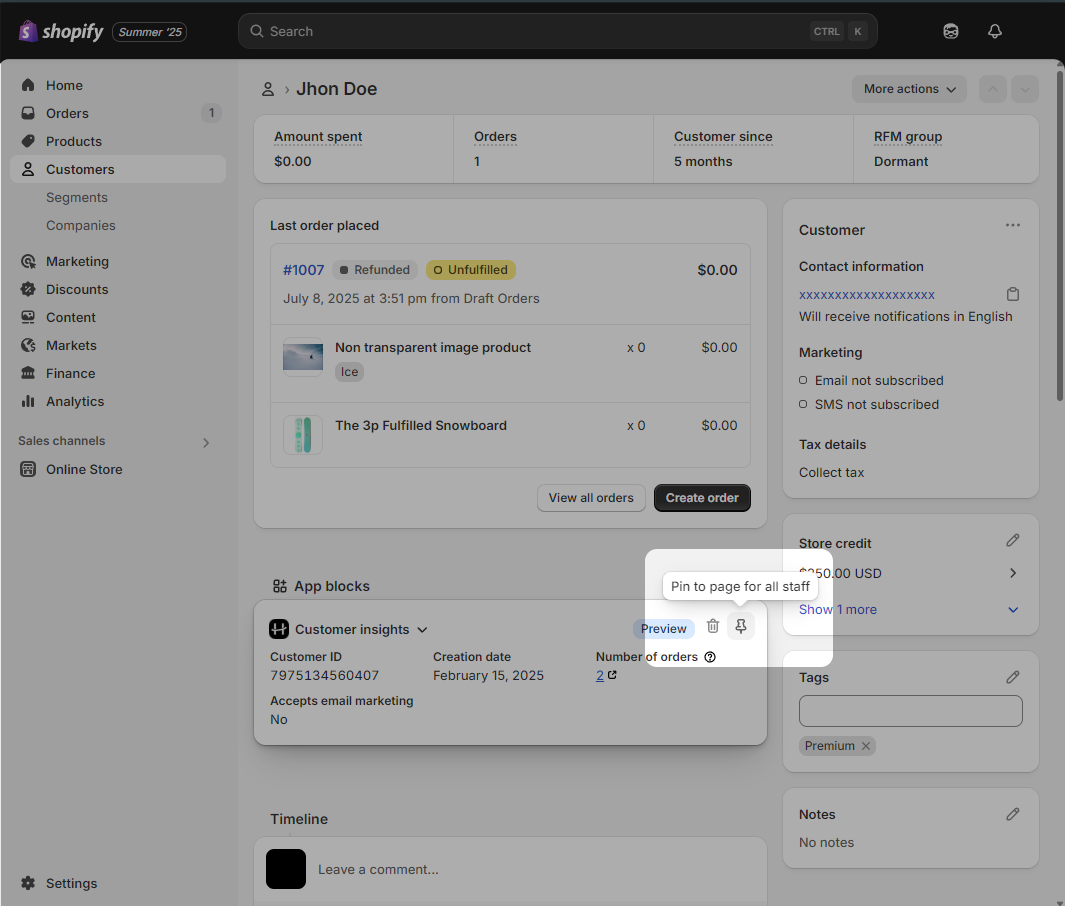Image resolution: width=1065 pixels, height=912 pixels.
Task: Edit Tags using the pencil icon
Action: [x=1013, y=677]
